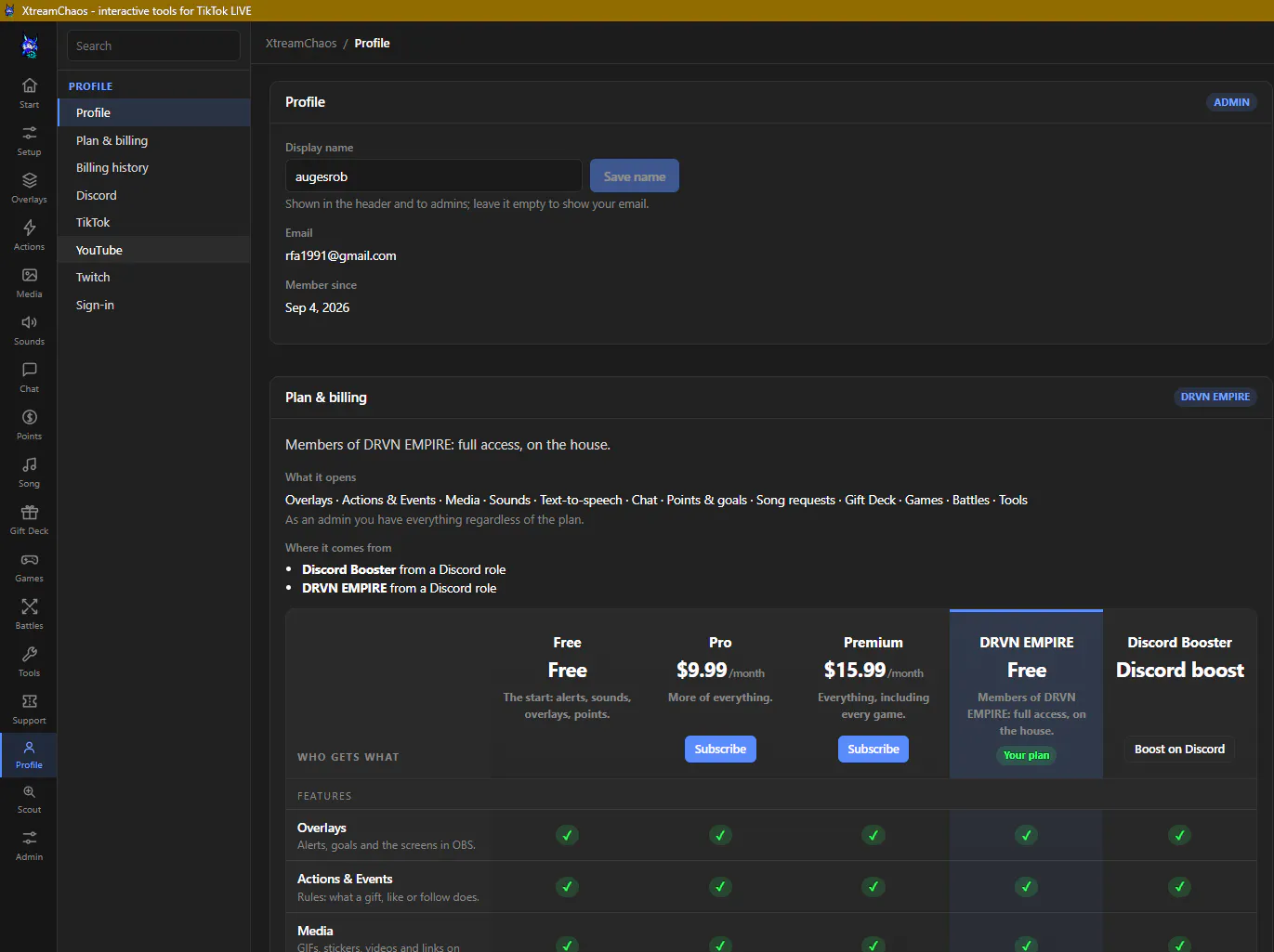Click the XtreamChaos logo in the sidebar

click(x=30, y=46)
